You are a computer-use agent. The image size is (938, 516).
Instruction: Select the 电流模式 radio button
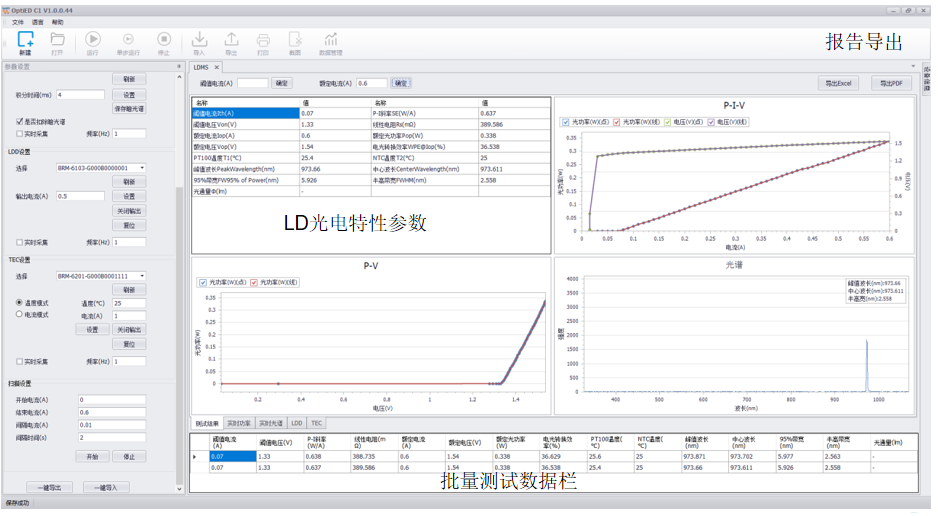(x=20, y=314)
